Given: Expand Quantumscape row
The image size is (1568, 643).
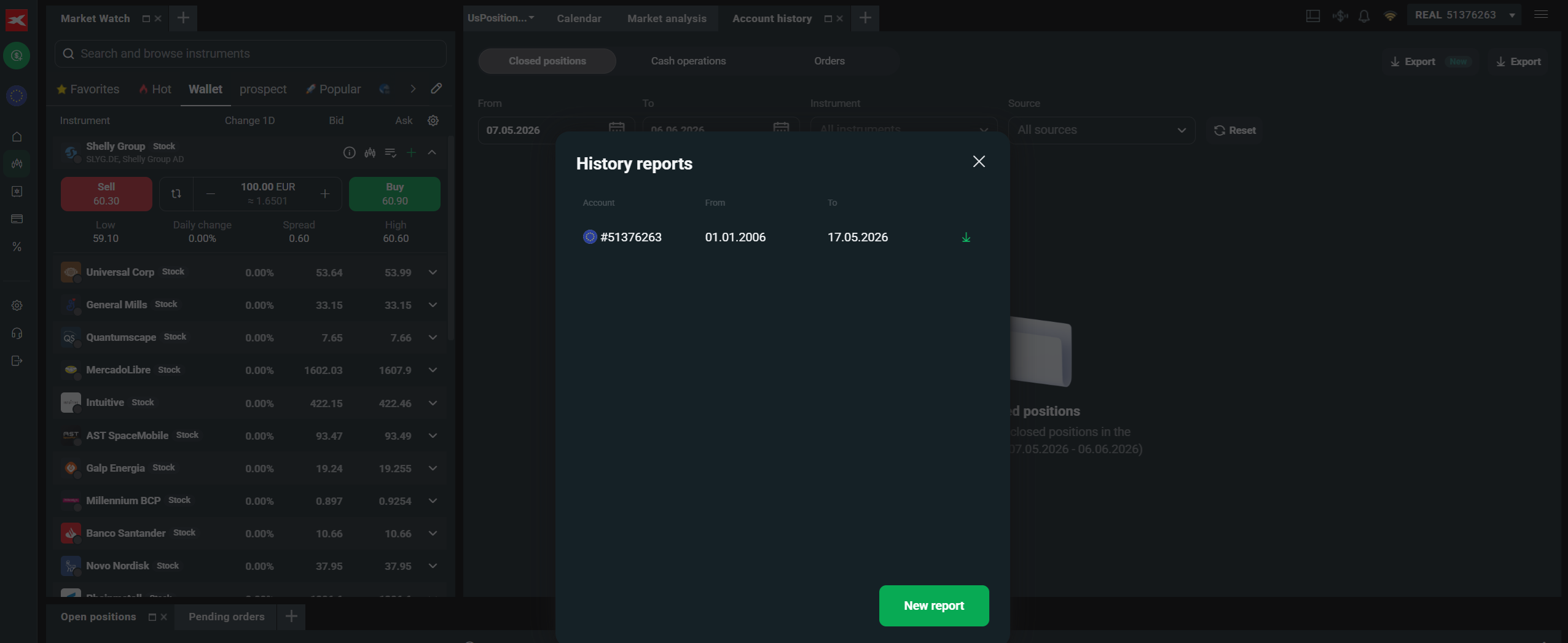Looking at the screenshot, I should (x=433, y=337).
